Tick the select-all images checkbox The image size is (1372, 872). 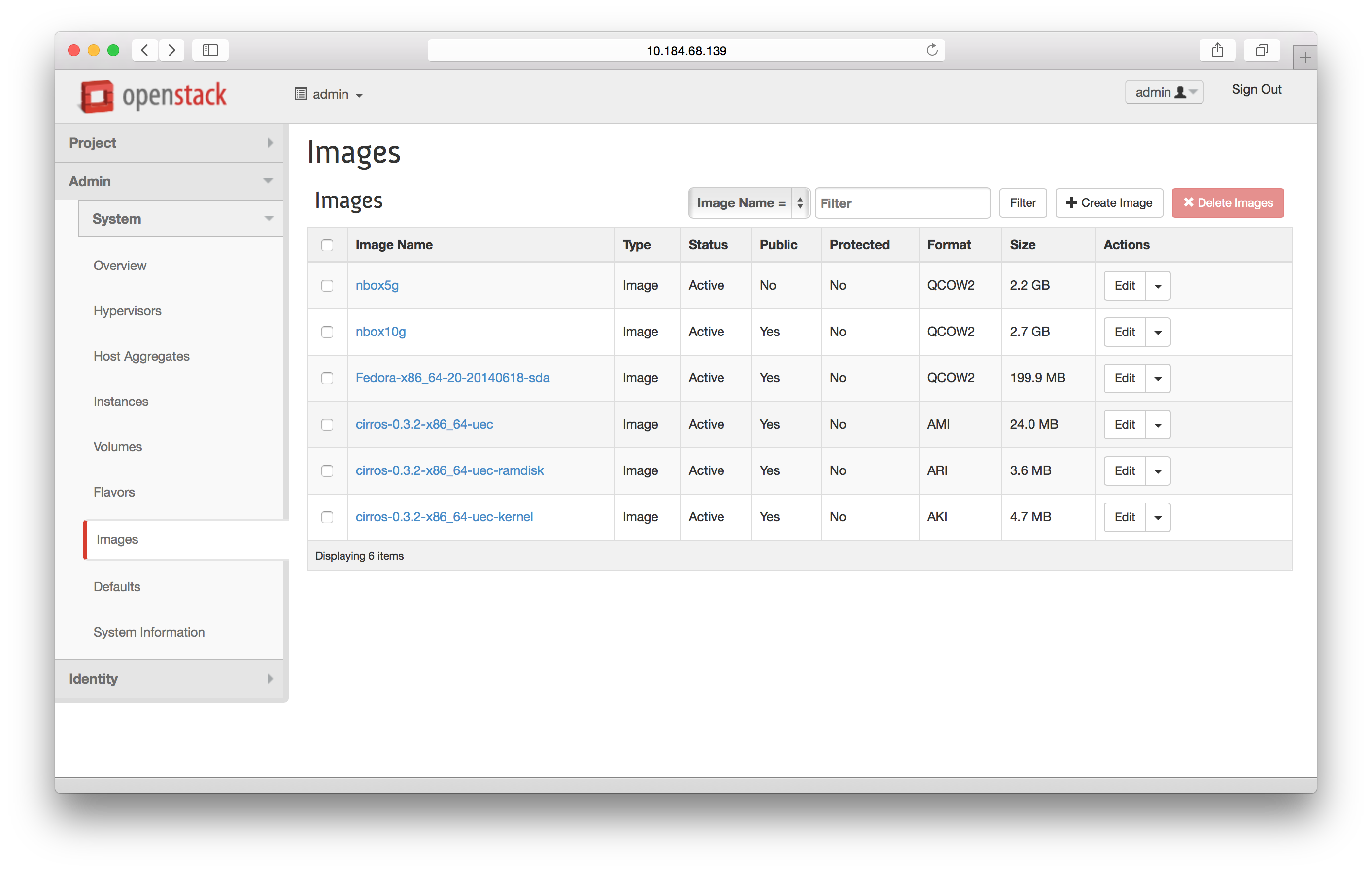[327, 245]
